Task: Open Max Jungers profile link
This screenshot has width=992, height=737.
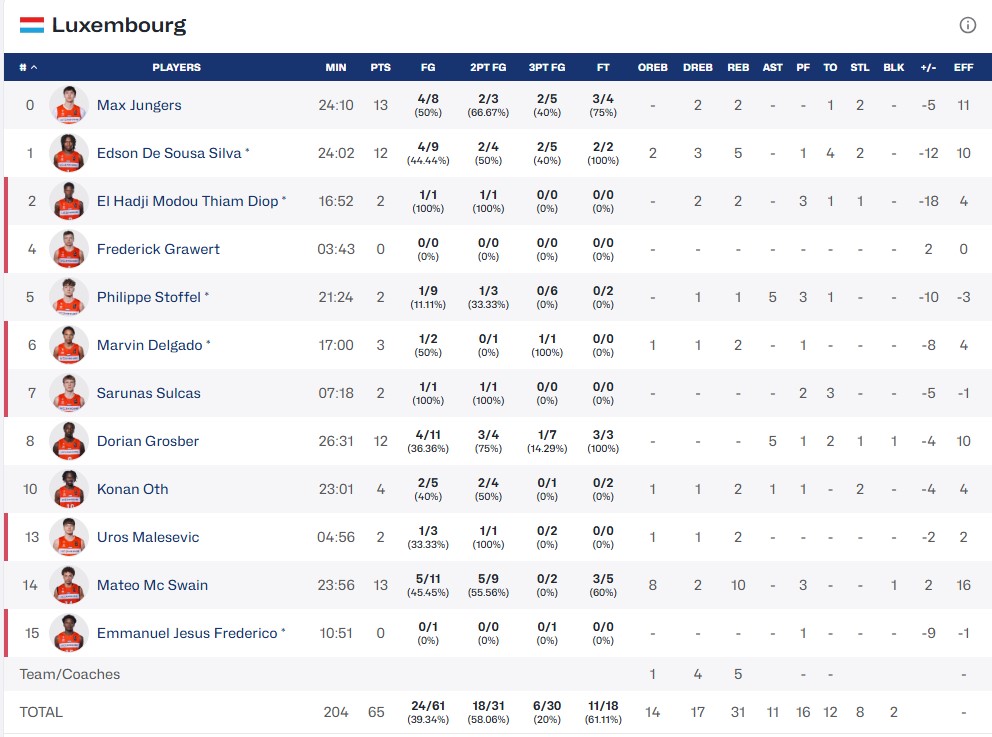Action: point(139,105)
